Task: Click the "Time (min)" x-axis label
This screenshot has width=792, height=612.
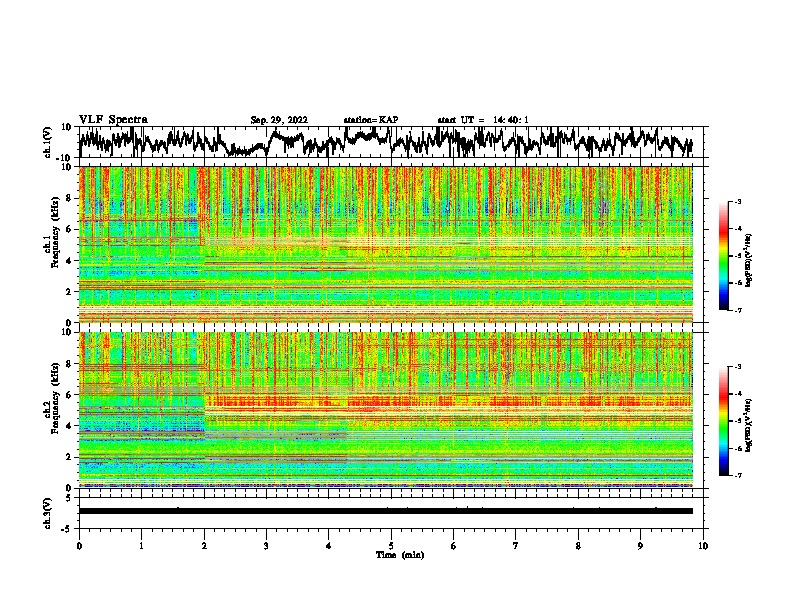Action: click(400, 555)
